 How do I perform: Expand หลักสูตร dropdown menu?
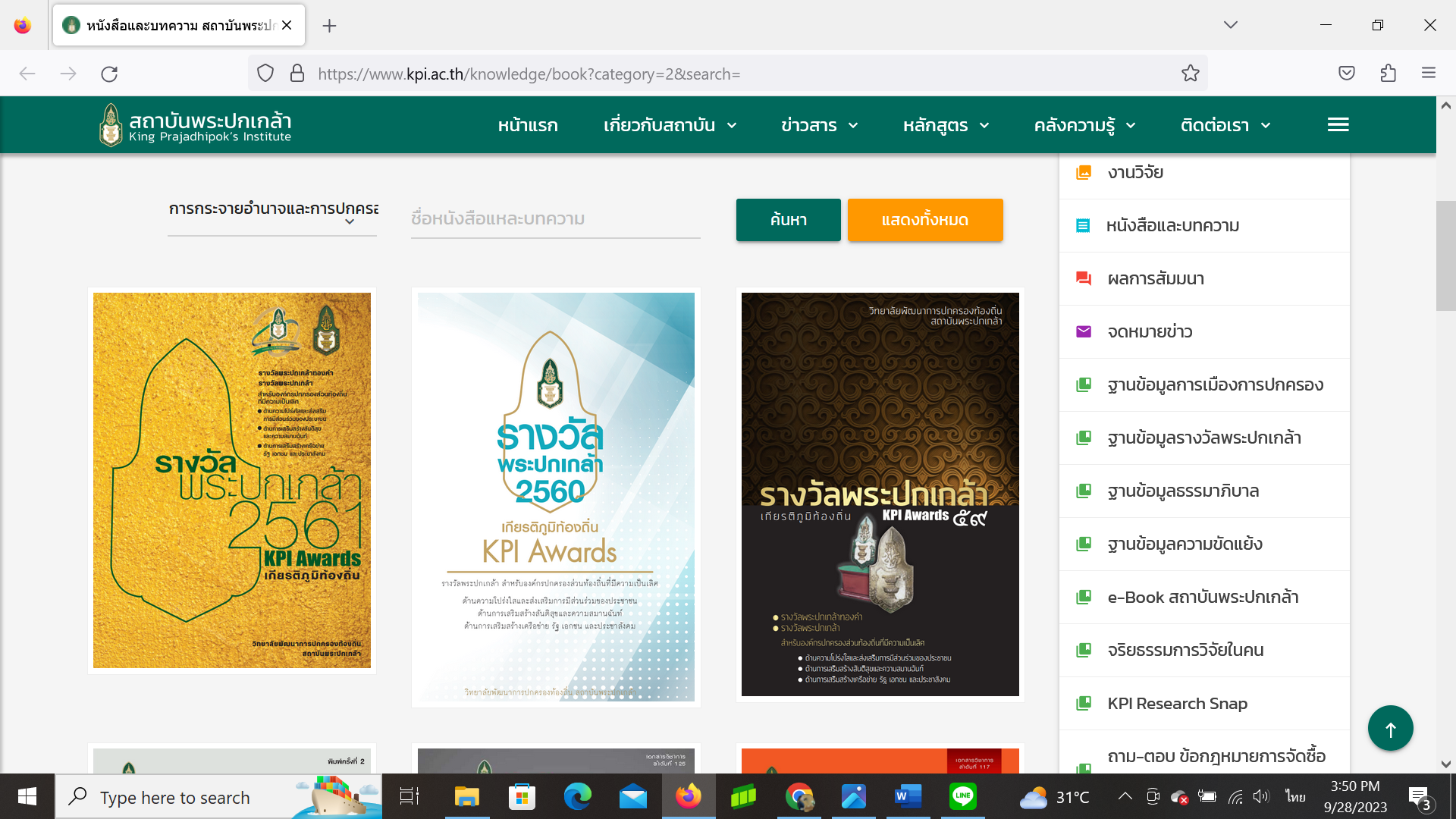point(946,125)
